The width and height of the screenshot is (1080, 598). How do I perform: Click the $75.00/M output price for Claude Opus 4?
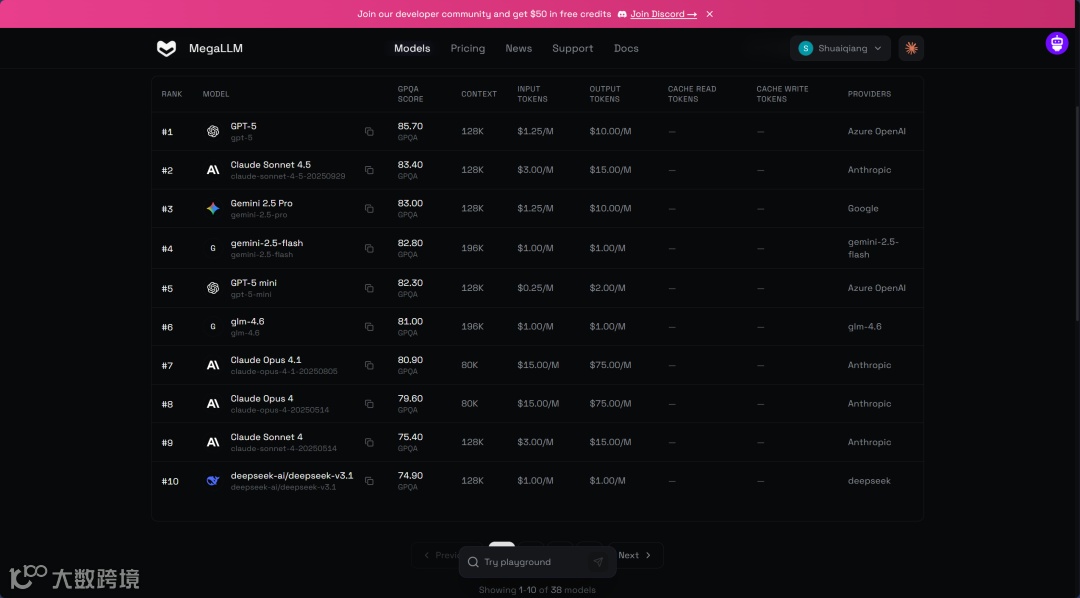(x=610, y=404)
